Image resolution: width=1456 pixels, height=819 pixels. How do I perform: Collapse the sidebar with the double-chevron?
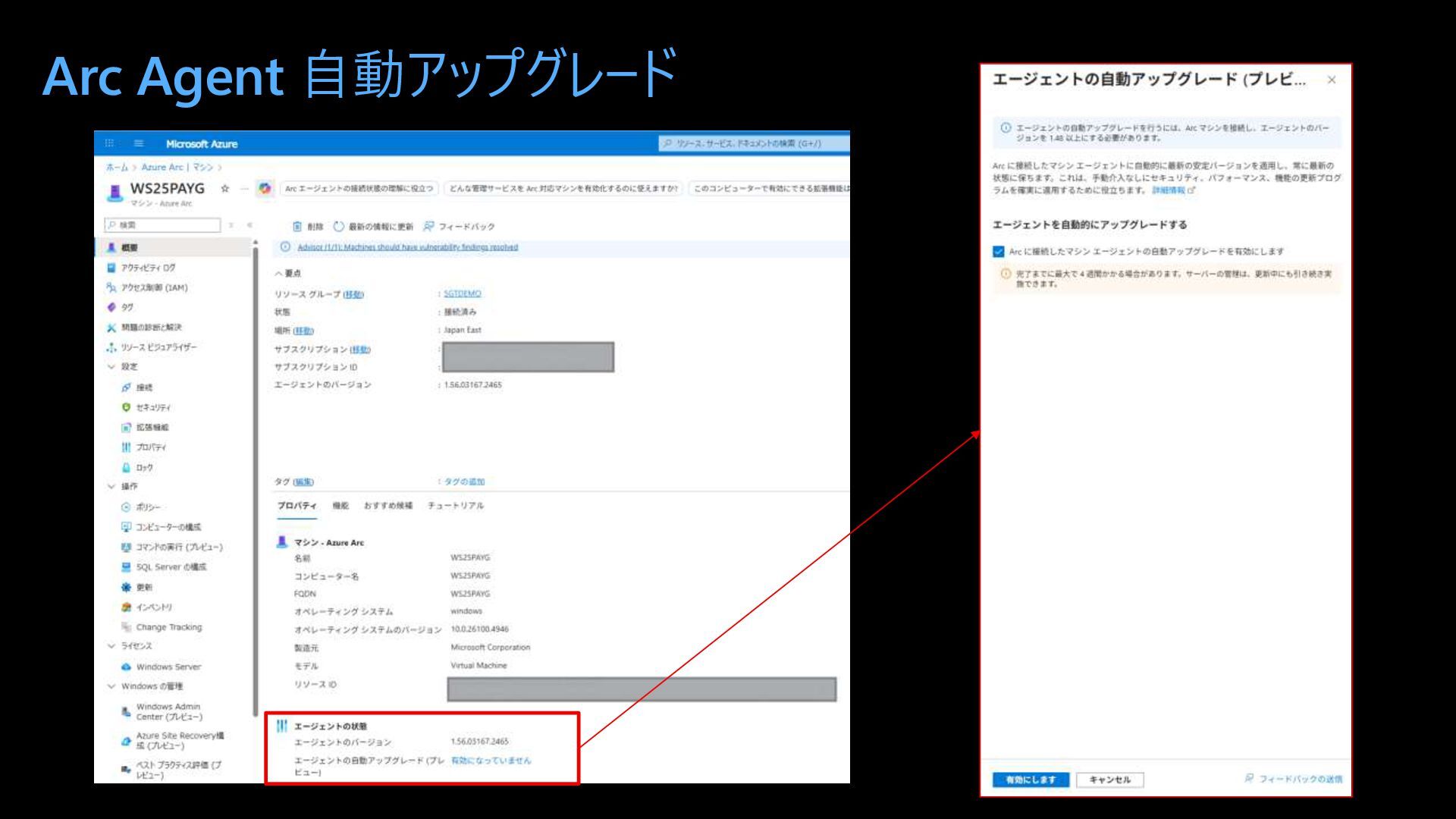(x=249, y=225)
